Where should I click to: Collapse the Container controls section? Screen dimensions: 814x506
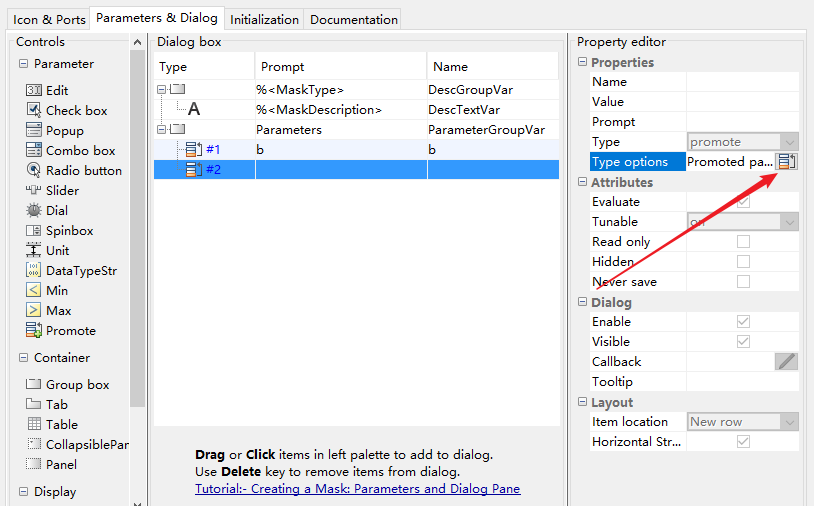coord(23,358)
